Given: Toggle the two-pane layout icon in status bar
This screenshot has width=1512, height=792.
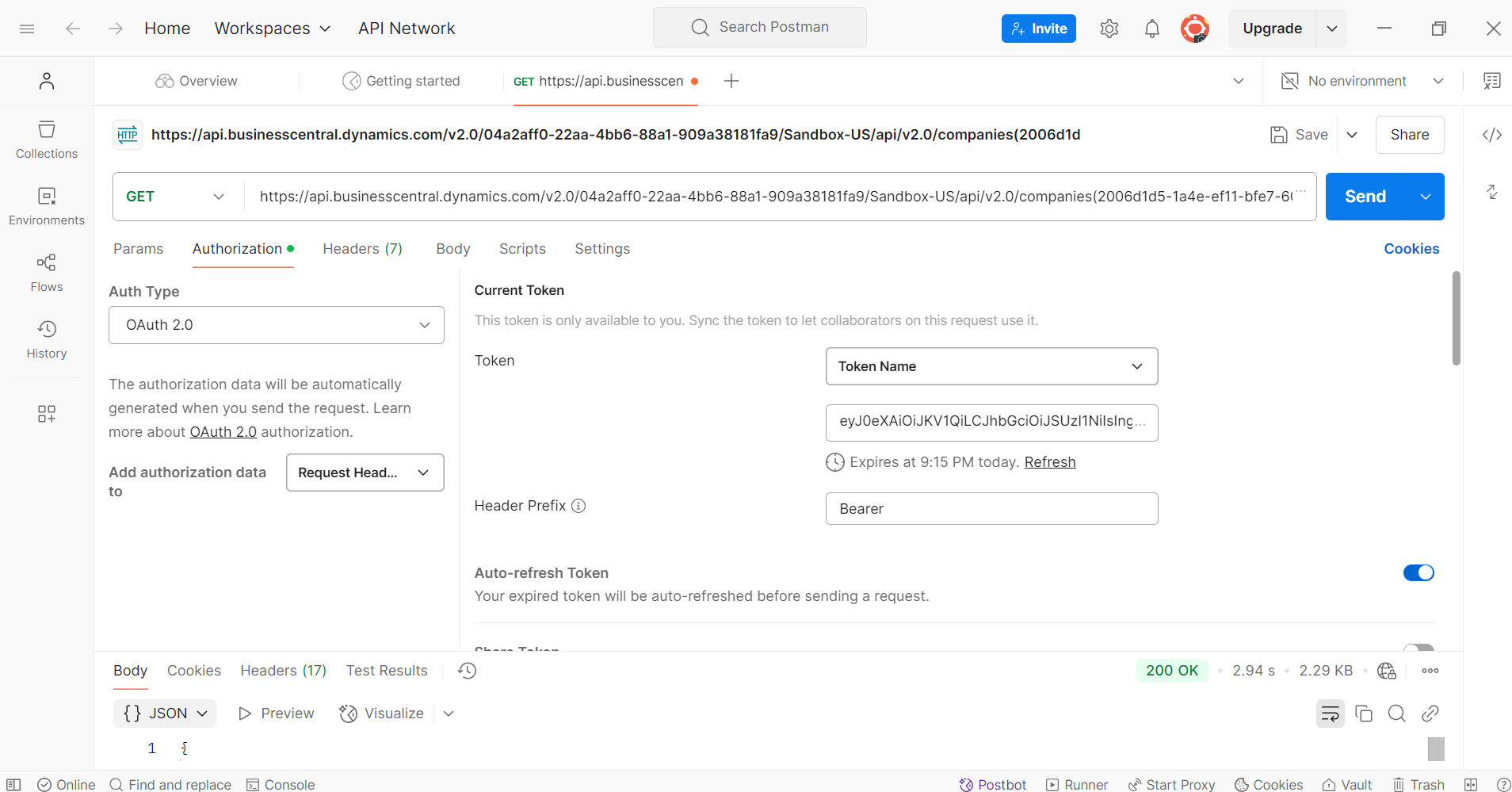Looking at the screenshot, I should pos(1471,784).
